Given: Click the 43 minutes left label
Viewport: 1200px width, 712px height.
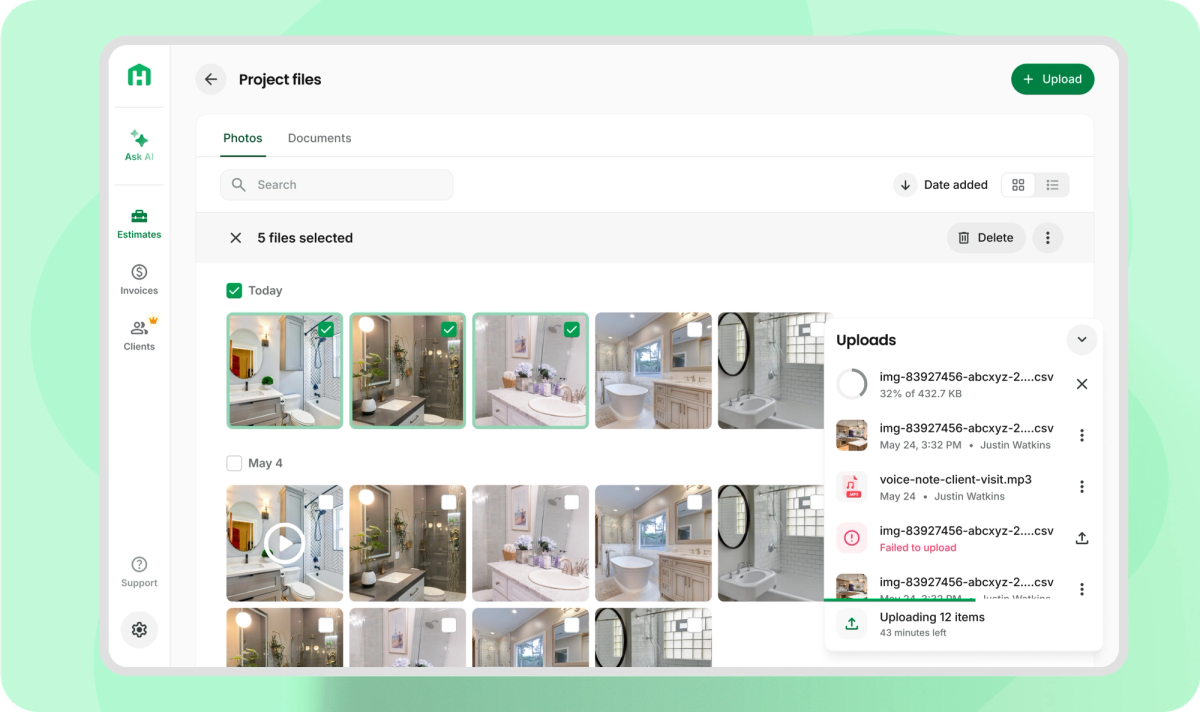Looking at the screenshot, I should pos(913,633).
